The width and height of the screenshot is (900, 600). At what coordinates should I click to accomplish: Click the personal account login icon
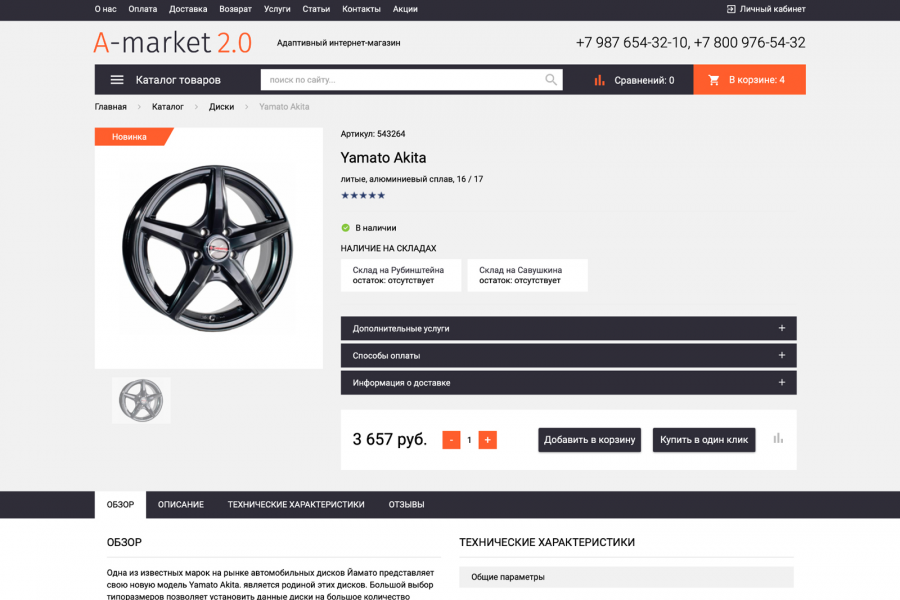tap(731, 9)
